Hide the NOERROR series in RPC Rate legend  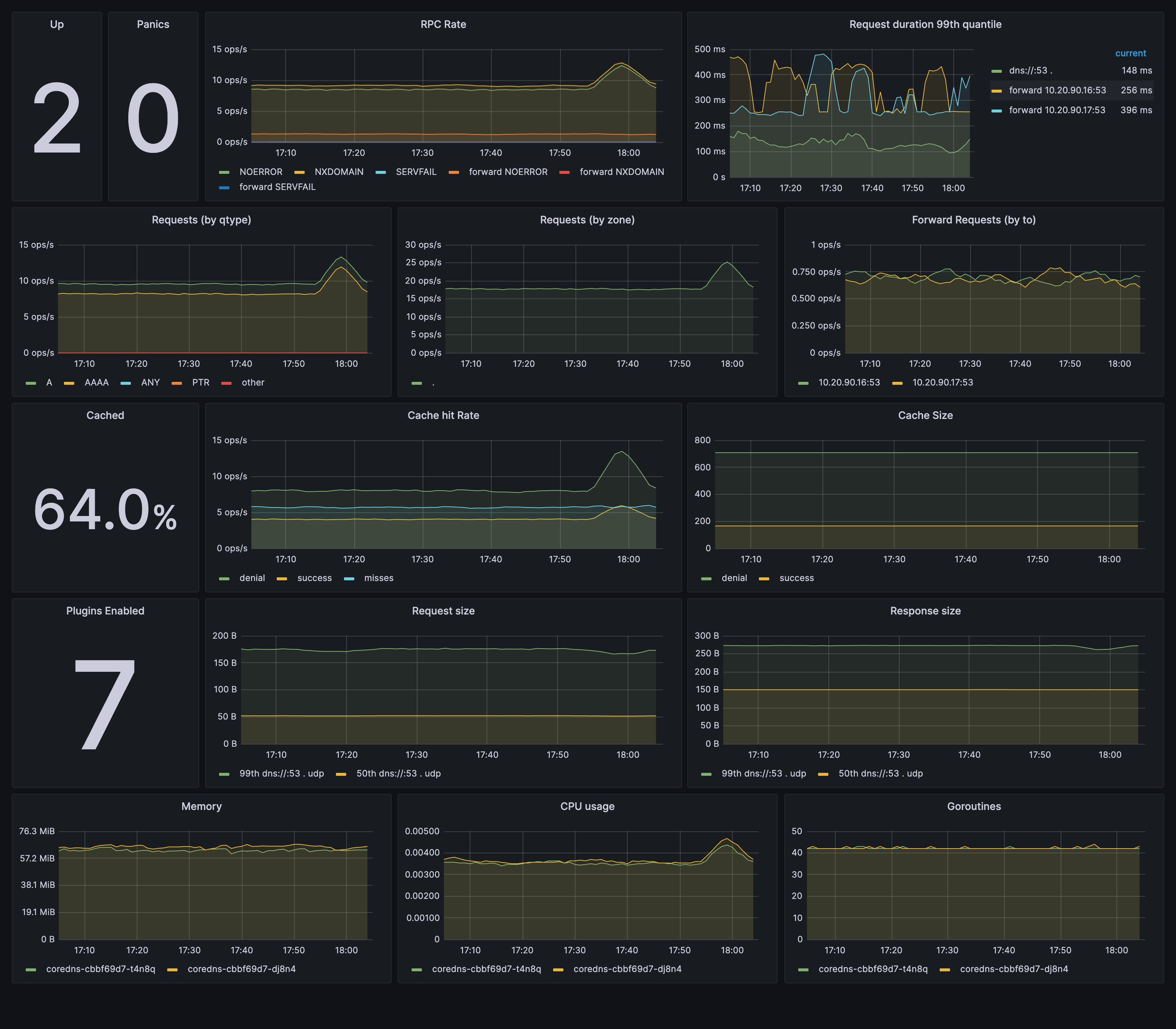click(x=261, y=172)
